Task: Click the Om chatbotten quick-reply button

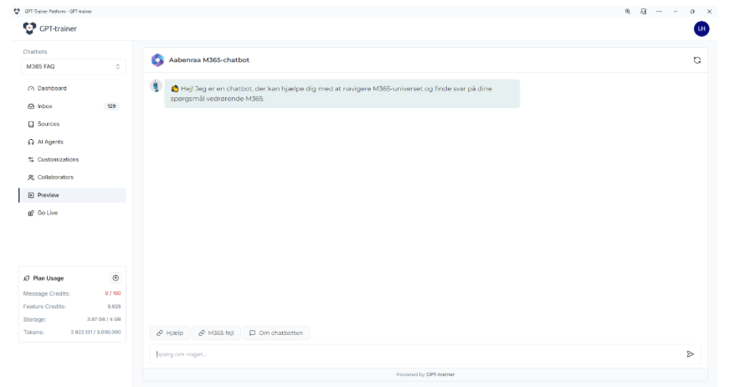Action: point(276,333)
